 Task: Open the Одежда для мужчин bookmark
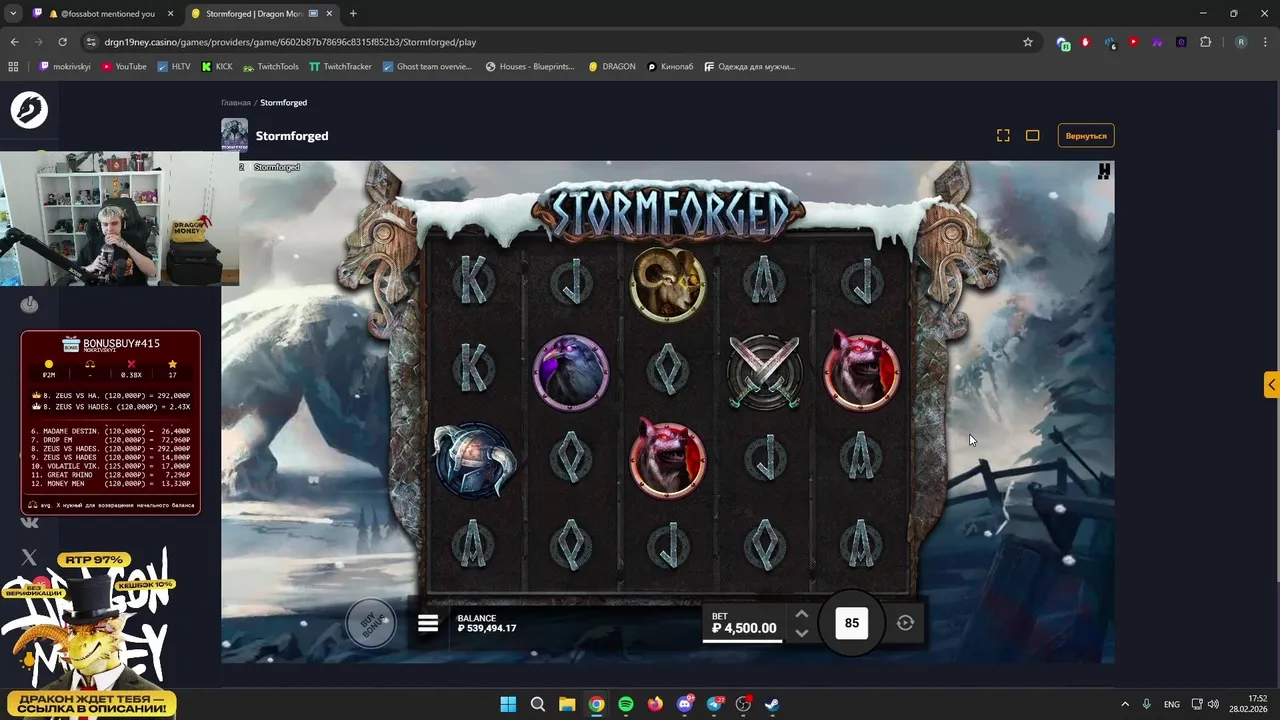(x=750, y=67)
